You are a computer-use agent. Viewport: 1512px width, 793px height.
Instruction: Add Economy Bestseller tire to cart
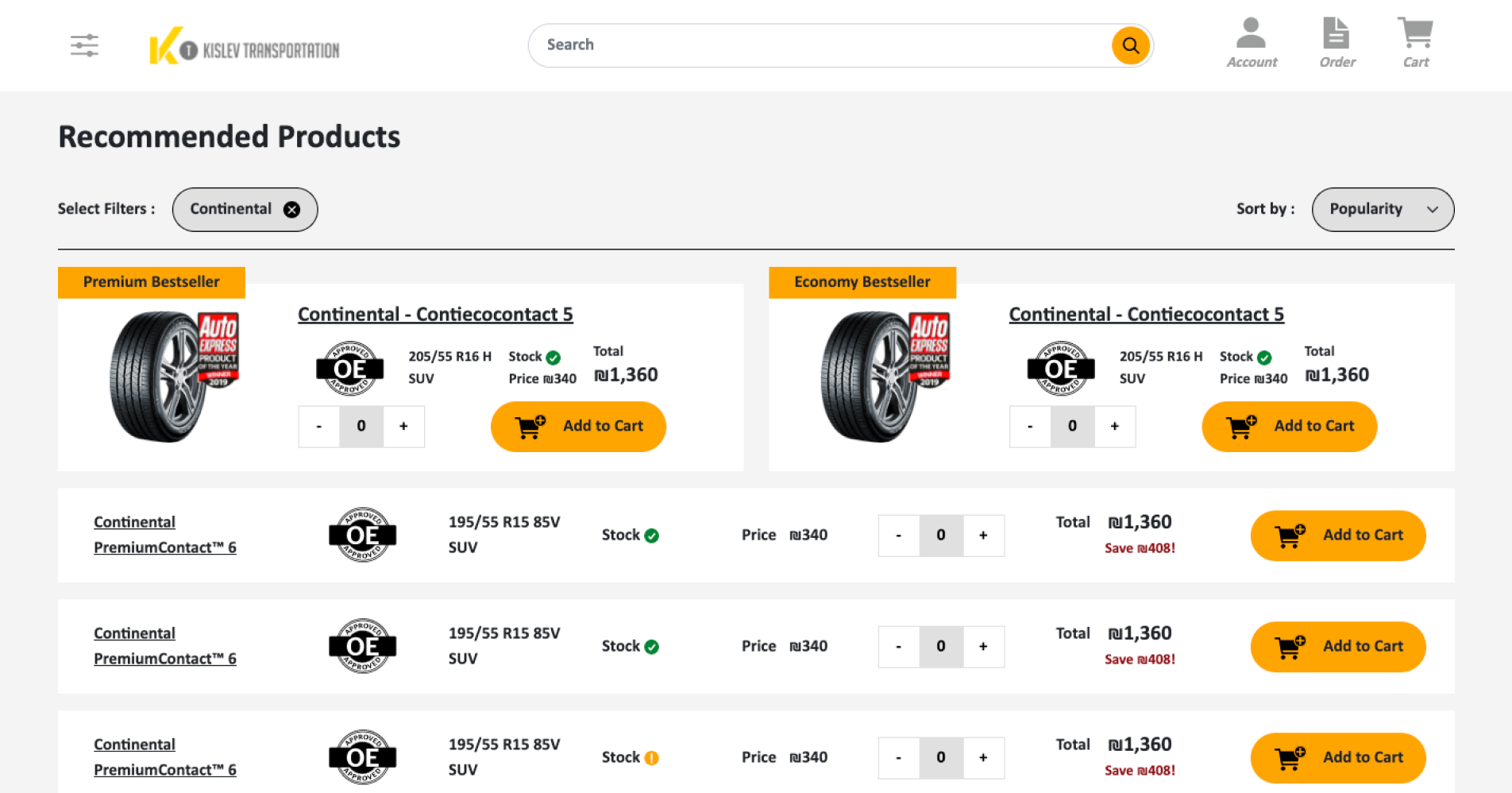pyautogui.click(x=1289, y=427)
